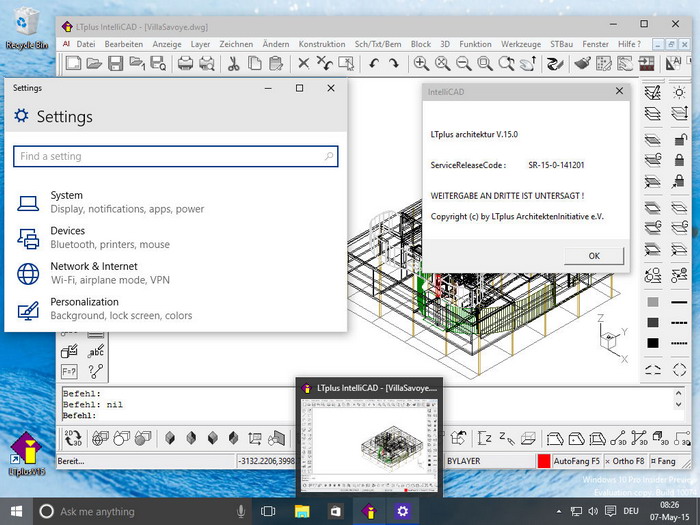Viewport: 700px width, 525px height.
Task: Close the IntelliCAD about dialog
Action: [619, 91]
